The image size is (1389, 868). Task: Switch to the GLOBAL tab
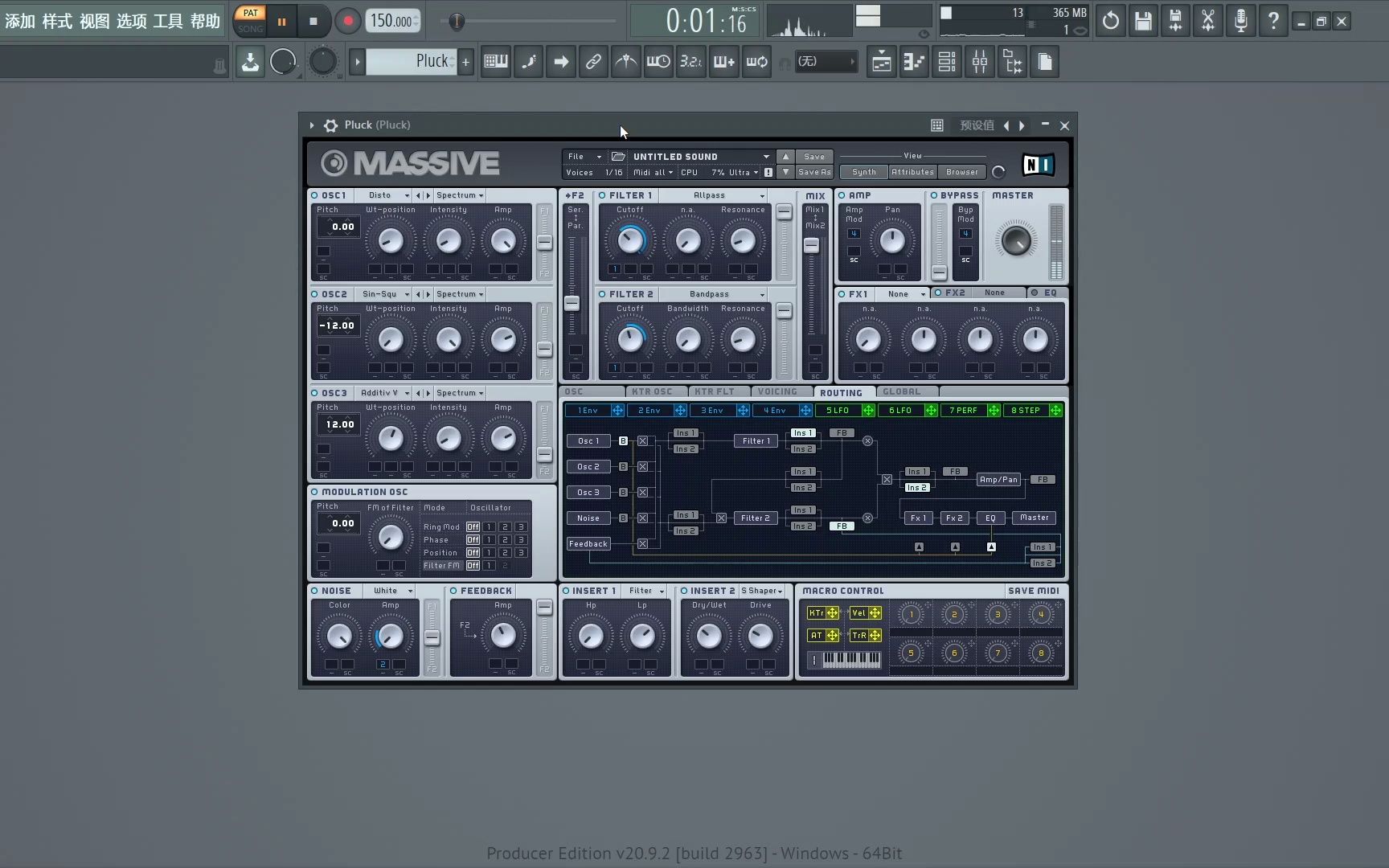pyautogui.click(x=902, y=392)
